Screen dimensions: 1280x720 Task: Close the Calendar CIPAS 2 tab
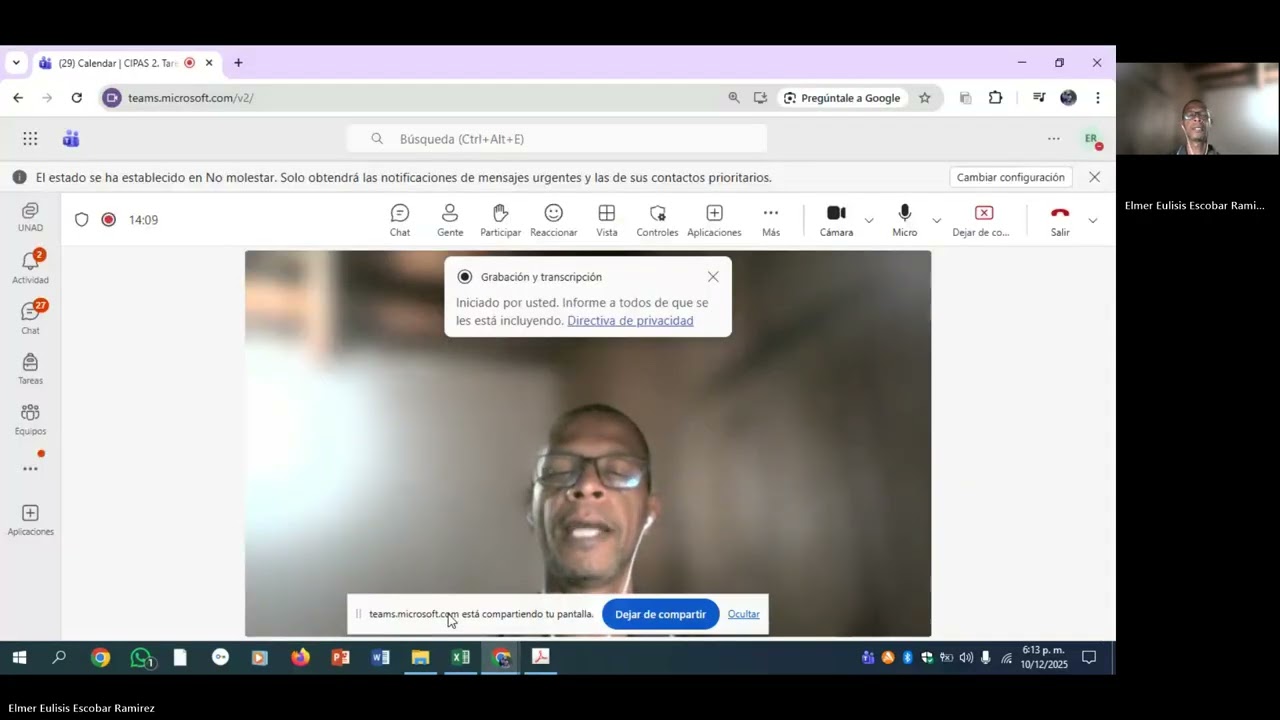click(x=209, y=63)
